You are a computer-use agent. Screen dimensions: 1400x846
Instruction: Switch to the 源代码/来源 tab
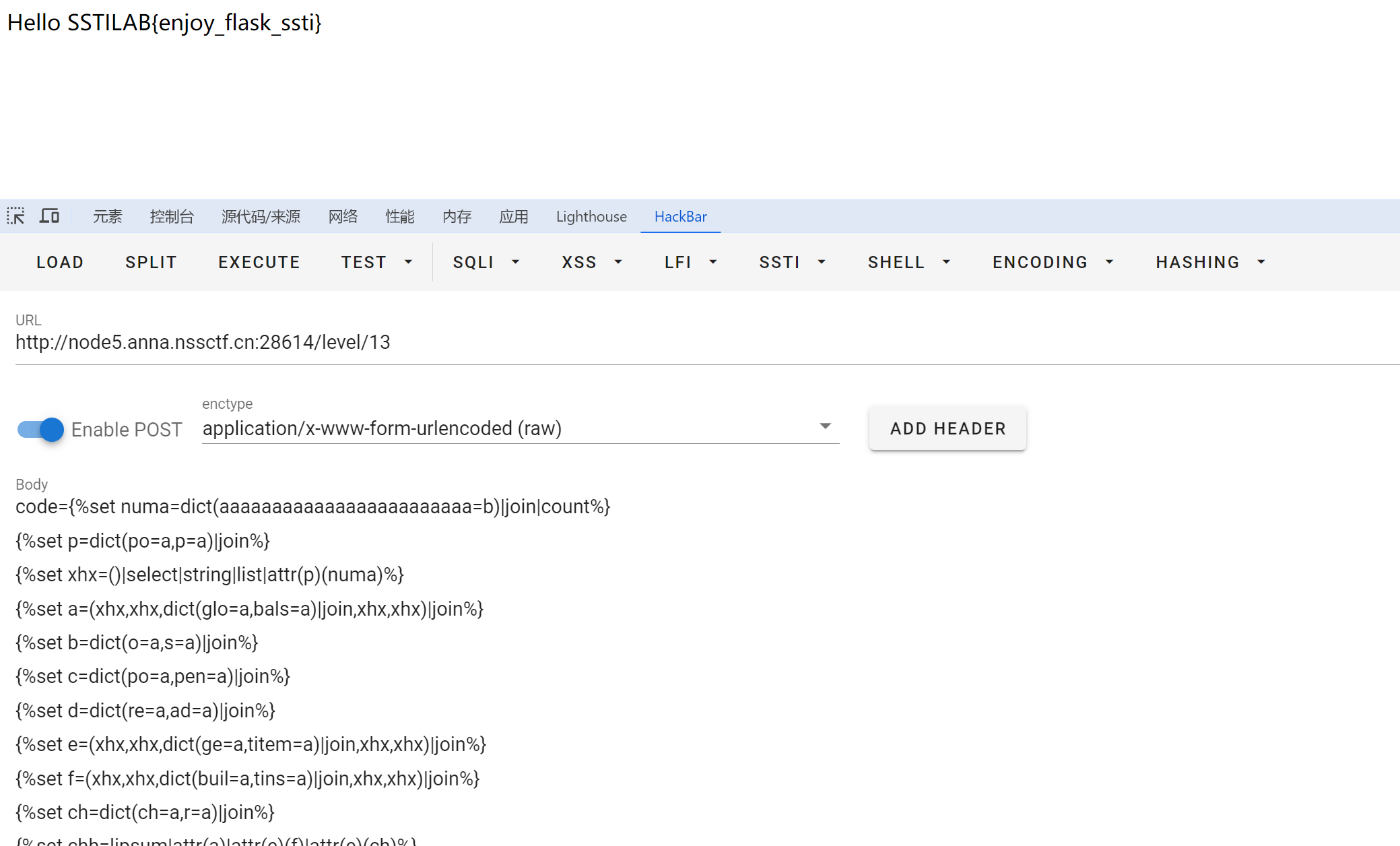coord(261,216)
